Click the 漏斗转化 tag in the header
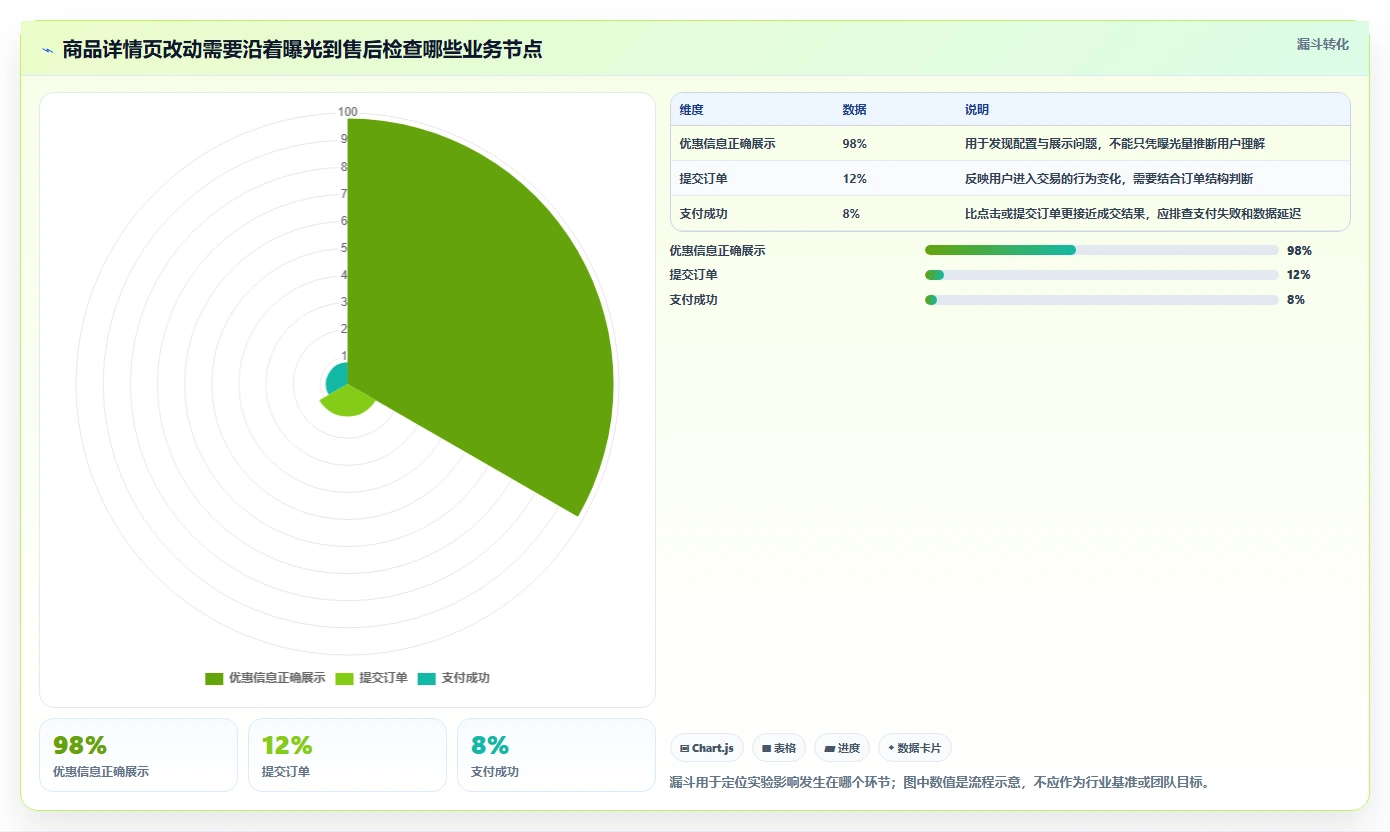This screenshot has width=1390, height=832. (x=1323, y=44)
